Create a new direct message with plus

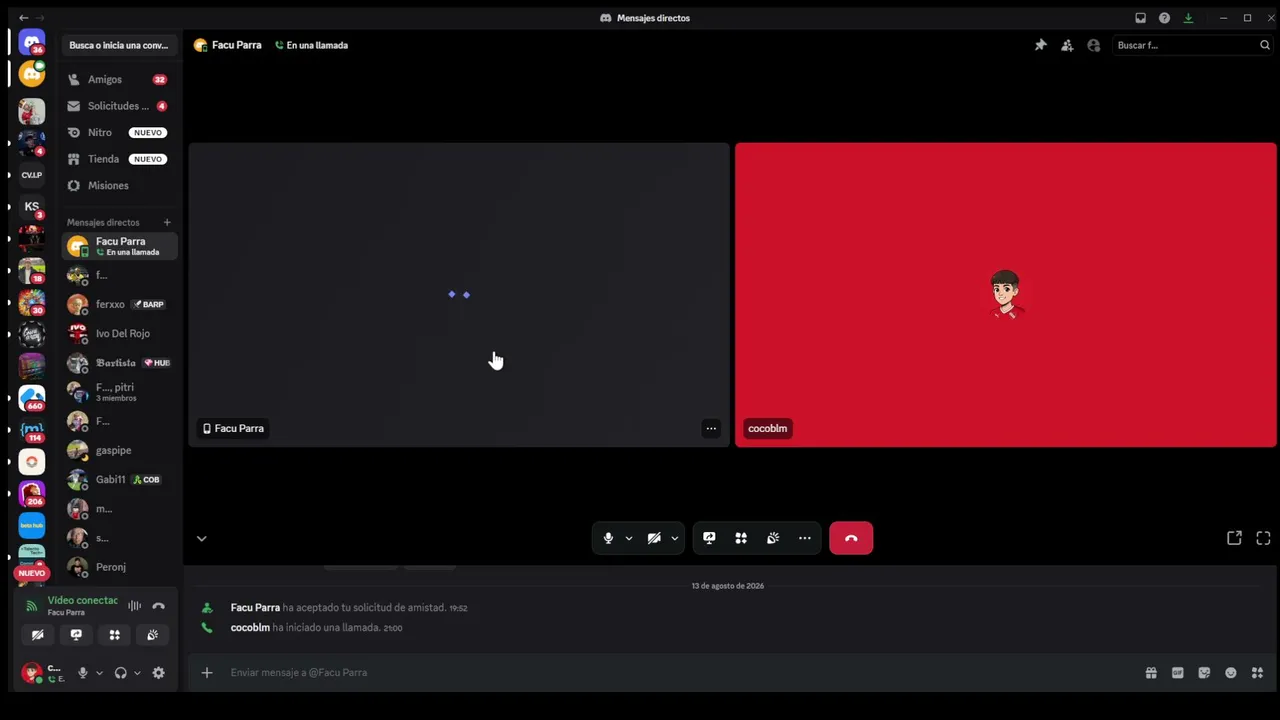tap(167, 222)
